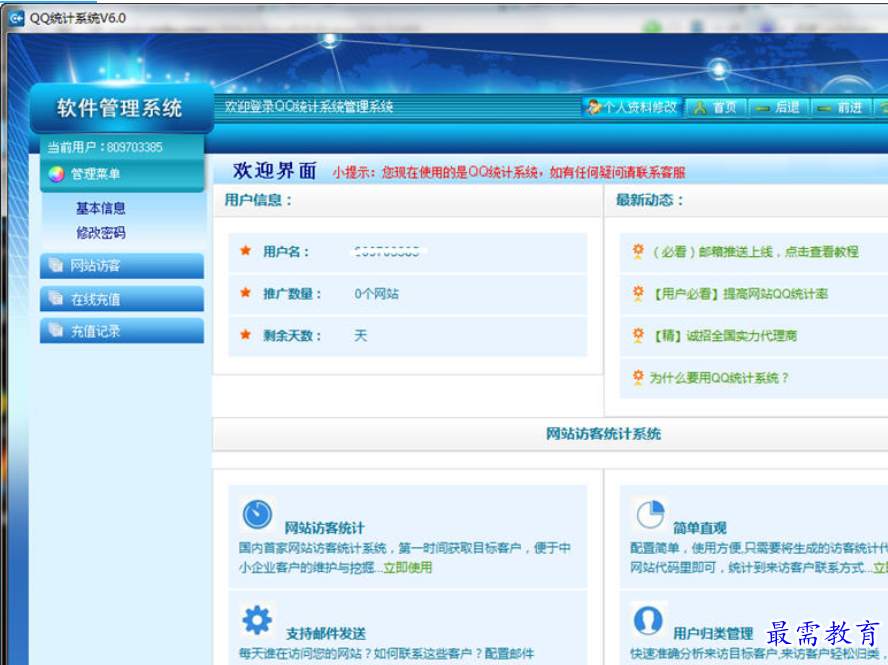Expand the 在线充值 sidebar menu
888x665 pixels.
point(122,299)
